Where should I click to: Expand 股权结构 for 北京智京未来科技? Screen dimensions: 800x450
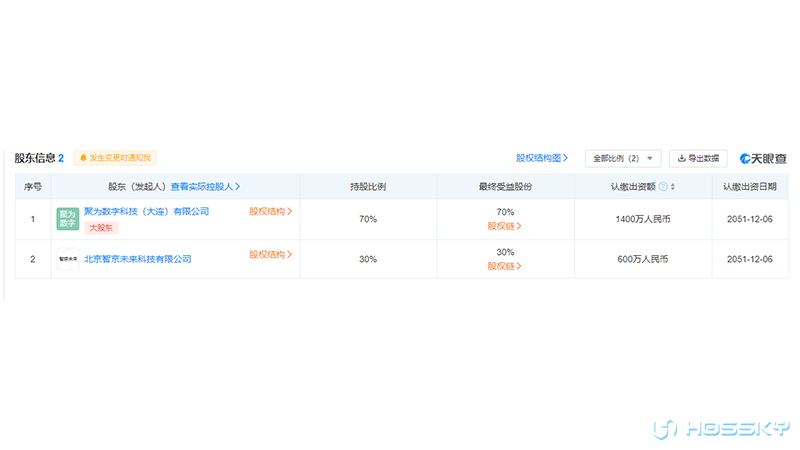click(270, 254)
